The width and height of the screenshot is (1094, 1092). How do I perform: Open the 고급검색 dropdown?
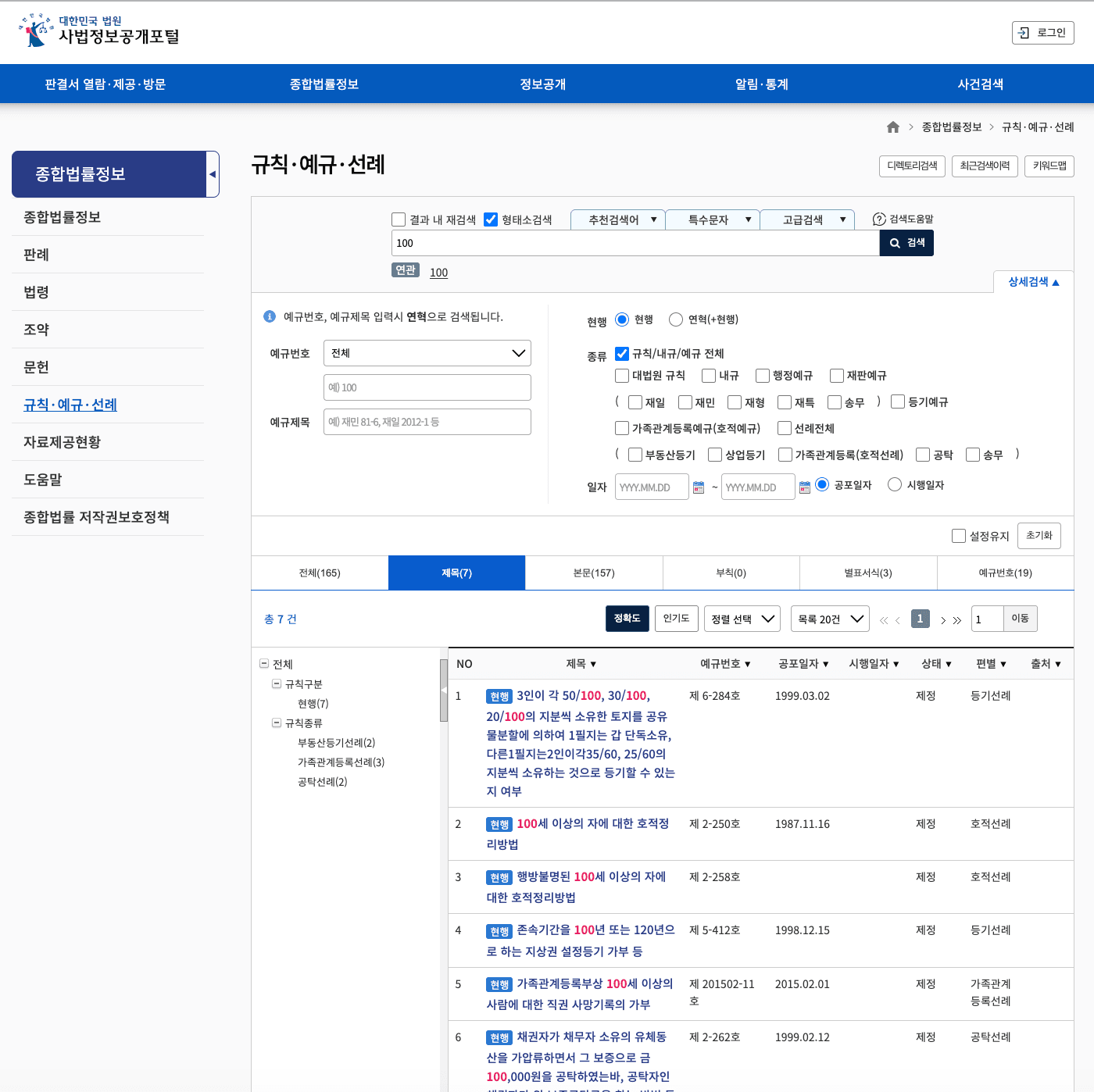807,219
